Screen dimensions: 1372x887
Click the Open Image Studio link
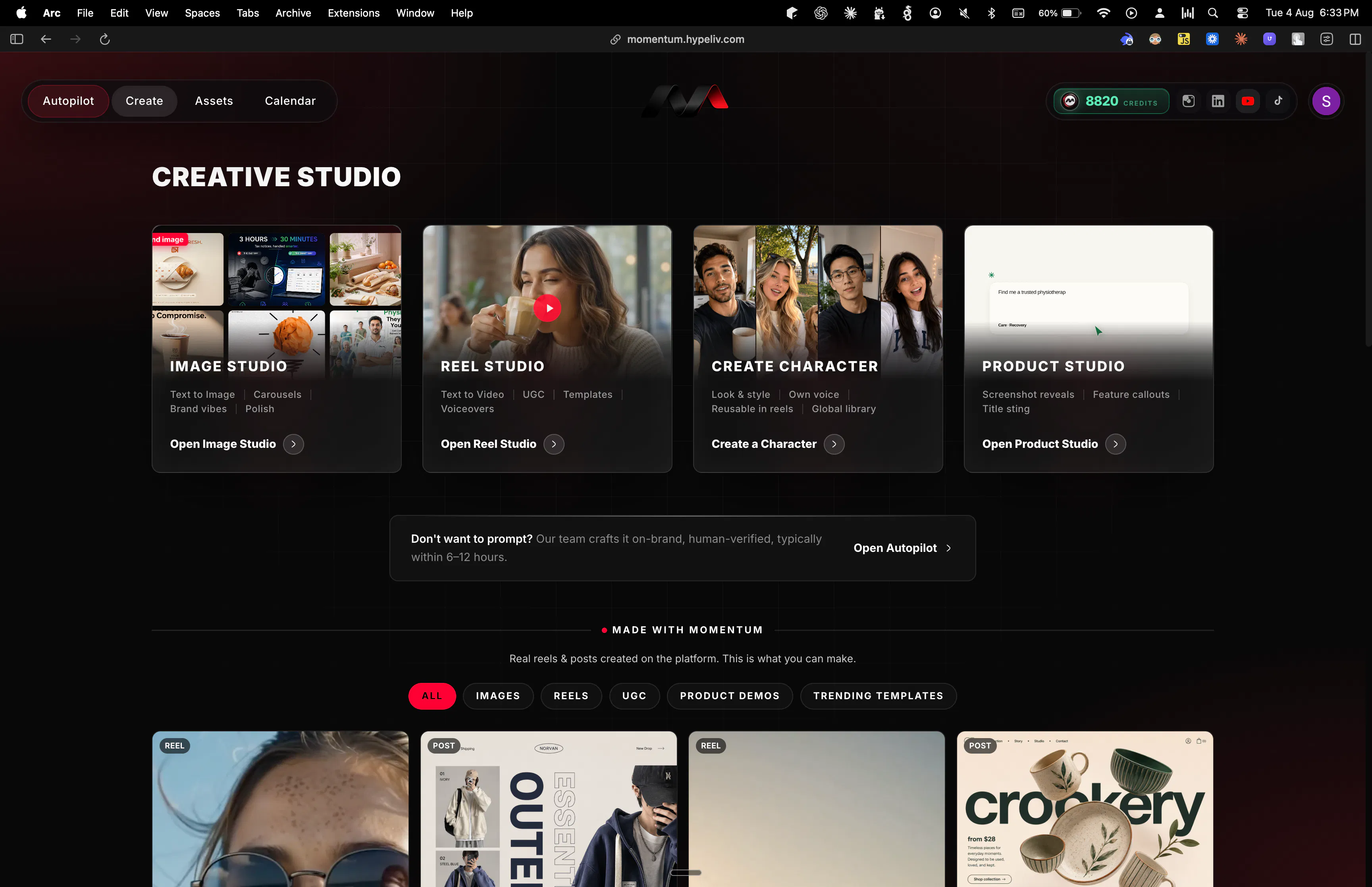click(x=223, y=444)
